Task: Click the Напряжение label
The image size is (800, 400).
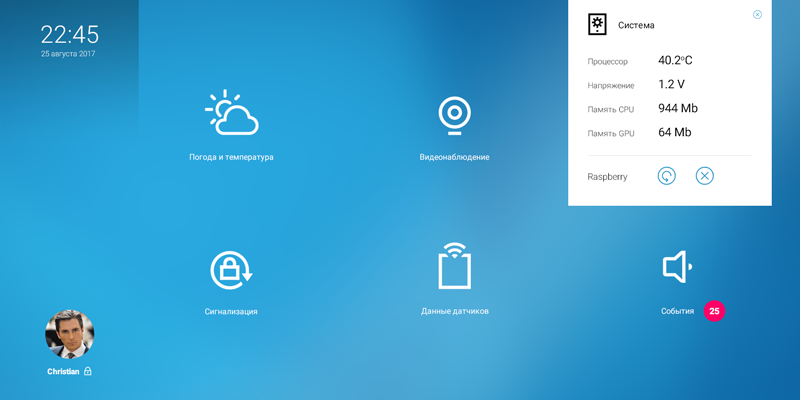Action: tap(611, 86)
